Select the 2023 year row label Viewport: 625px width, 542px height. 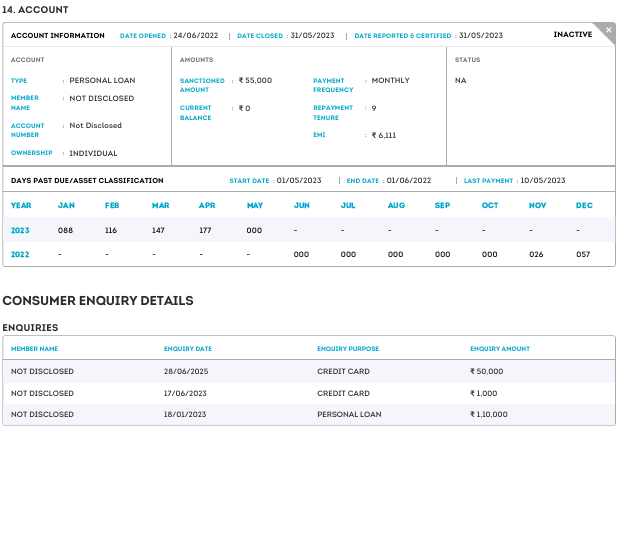tap(21, 230)
